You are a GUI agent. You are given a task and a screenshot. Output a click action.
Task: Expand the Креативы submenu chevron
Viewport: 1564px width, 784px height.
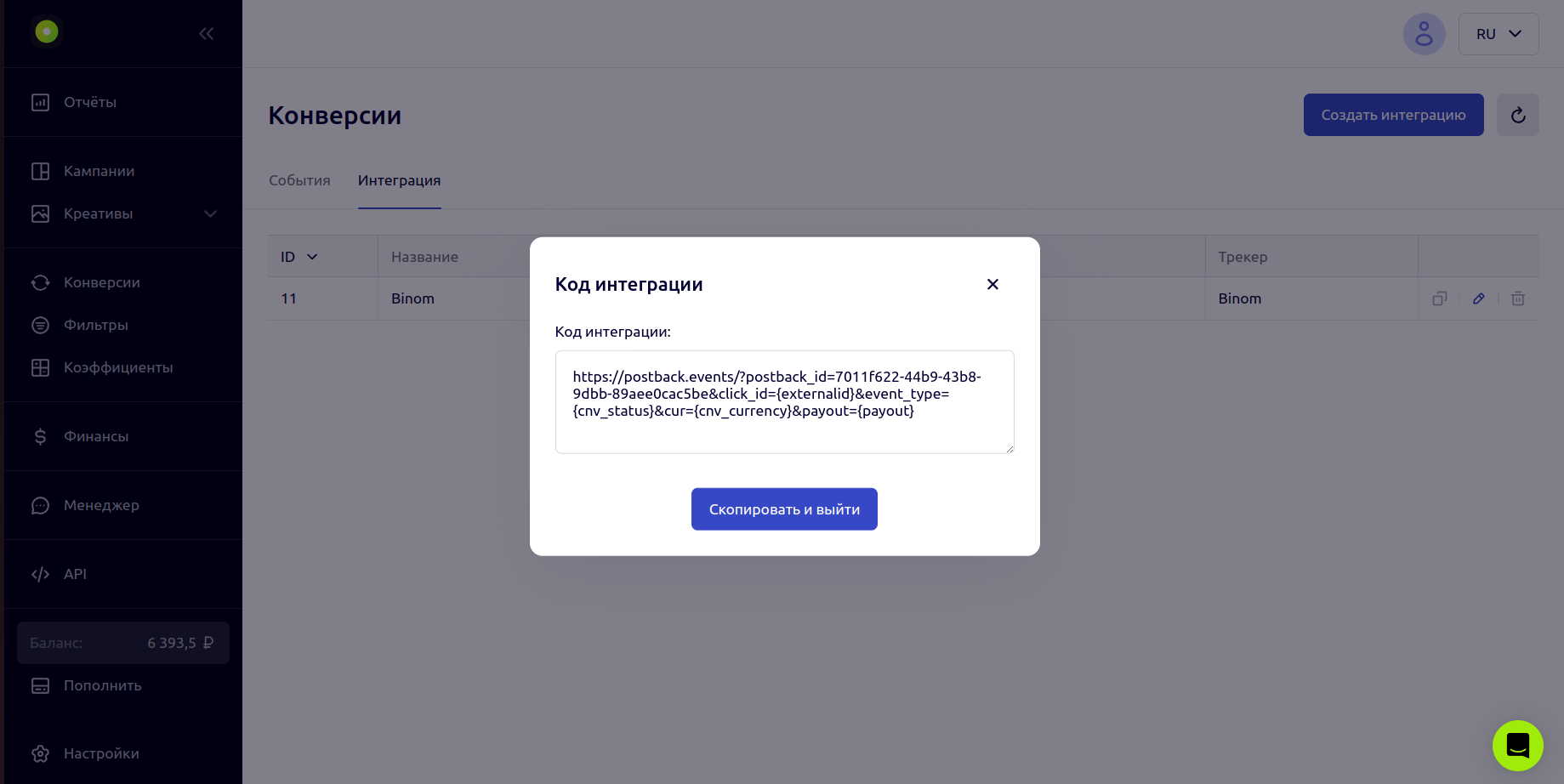click(x=210, y=213)
